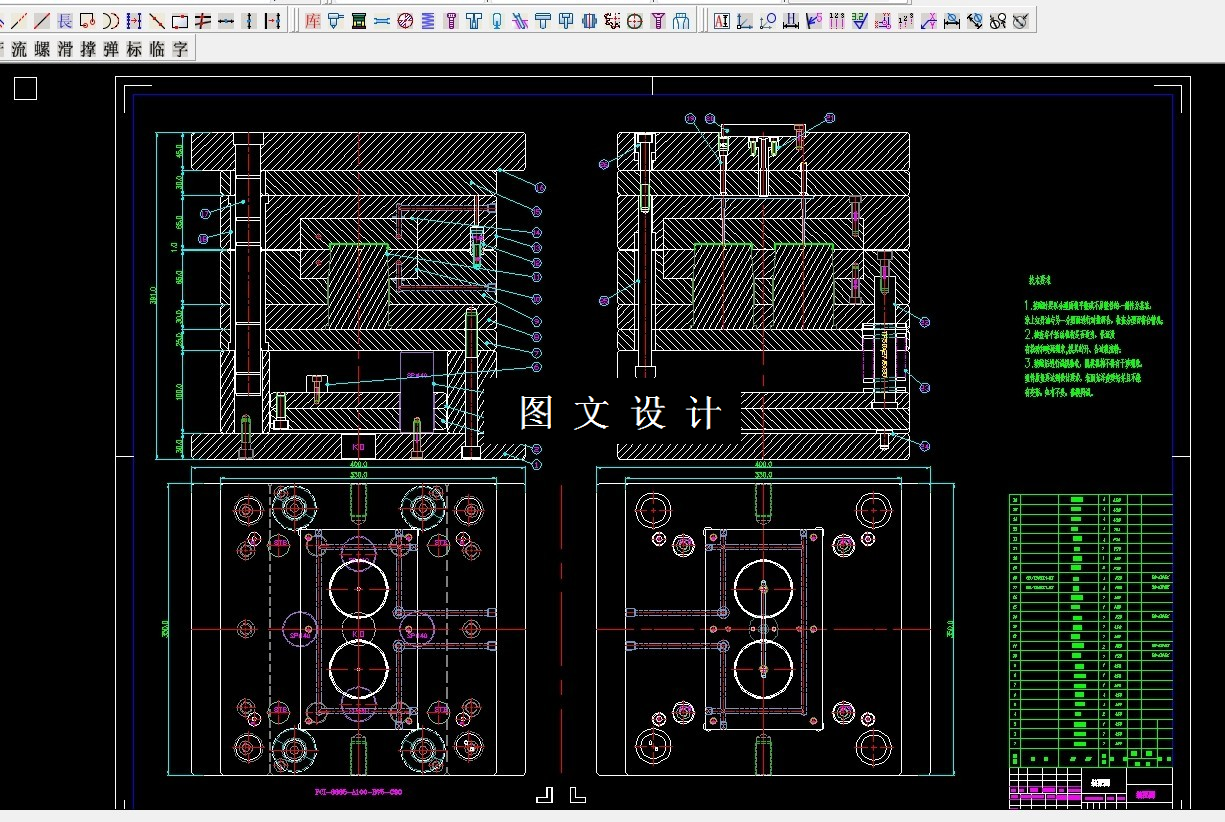Click the red dotted outline part icon
Screen dimensions: 1225x822
pyautogui.click(x=613, y=20)
